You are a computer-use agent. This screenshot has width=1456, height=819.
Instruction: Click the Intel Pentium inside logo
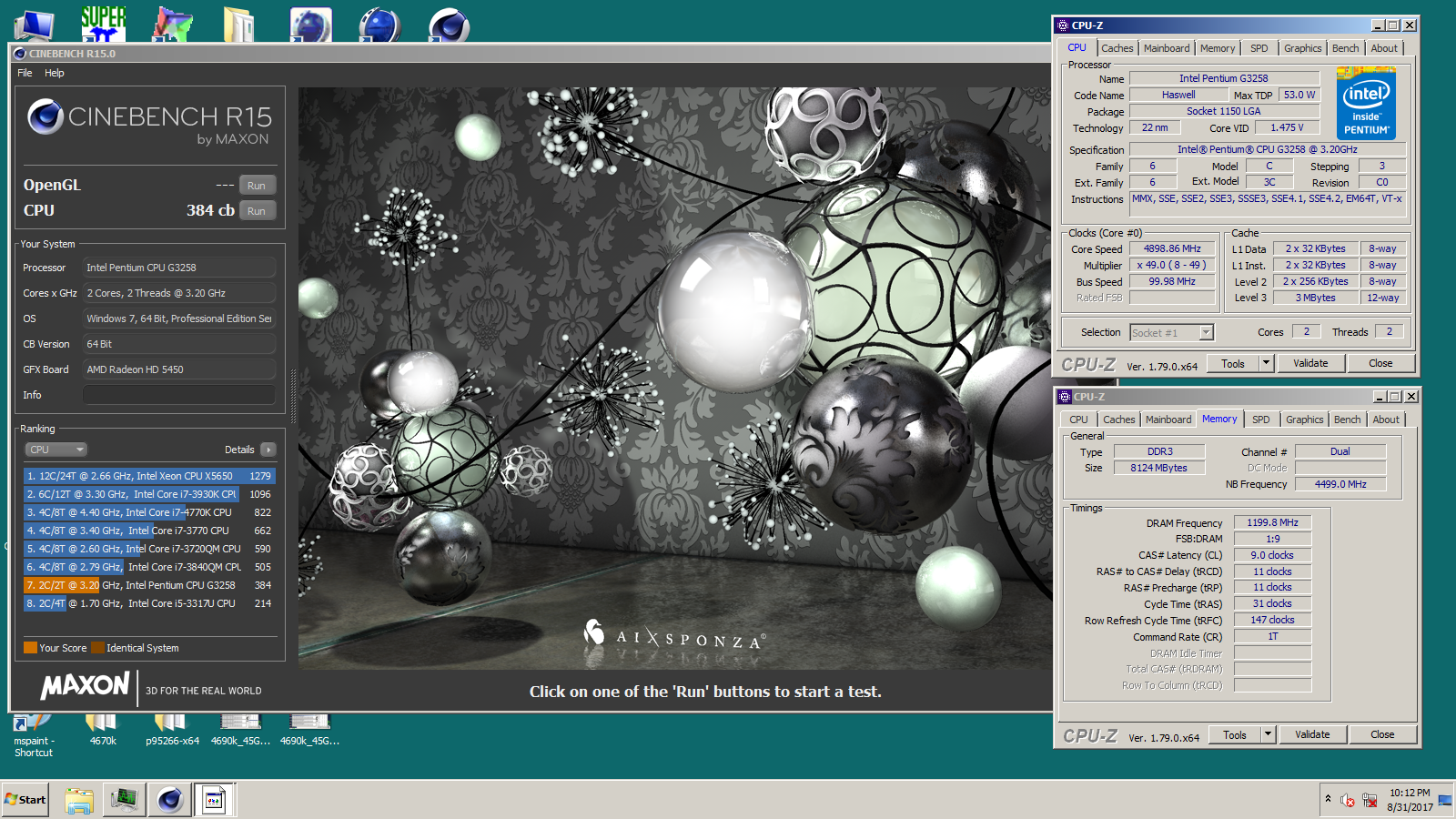coord(1366,103)
